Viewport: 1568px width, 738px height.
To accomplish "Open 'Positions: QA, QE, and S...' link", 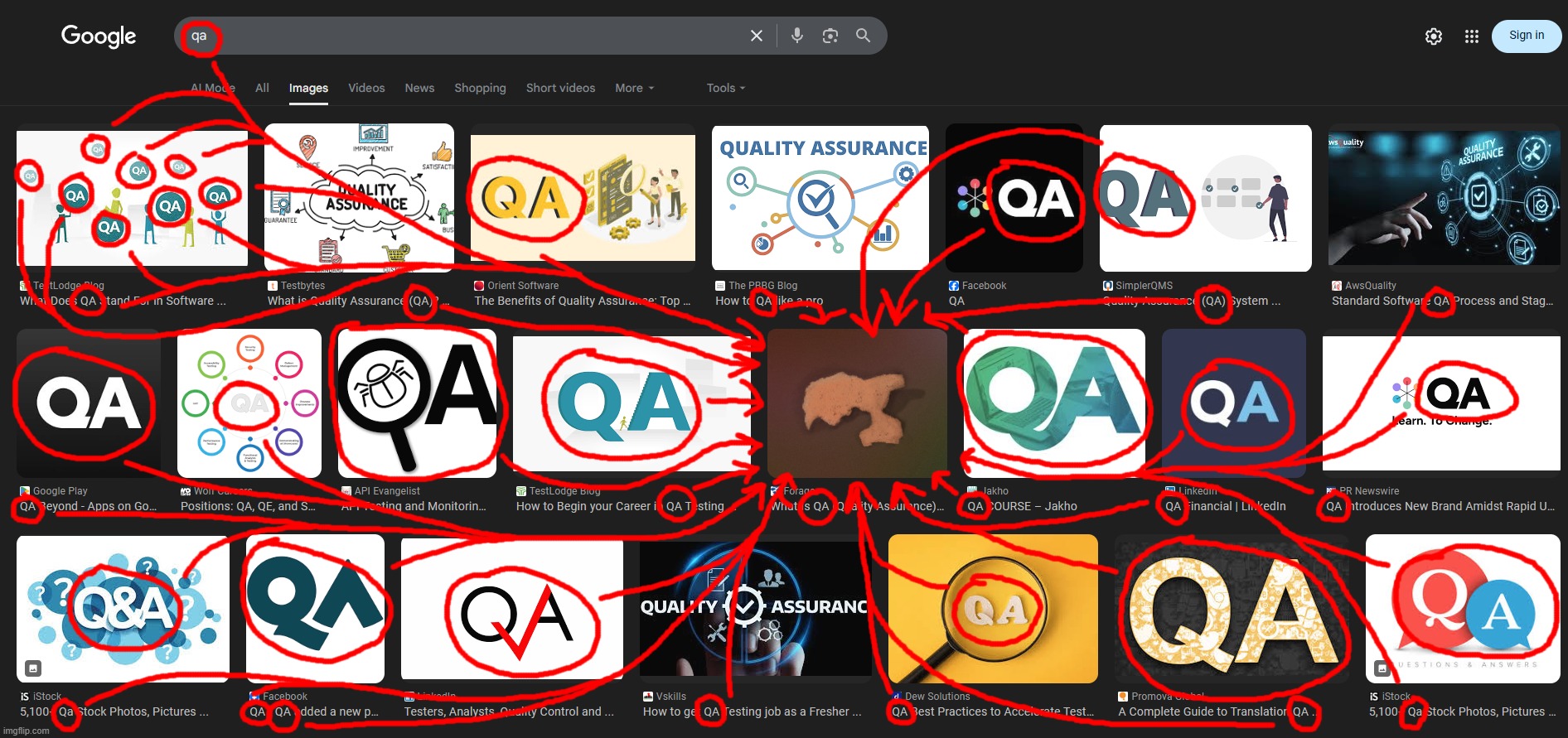I will coord(248,506).
